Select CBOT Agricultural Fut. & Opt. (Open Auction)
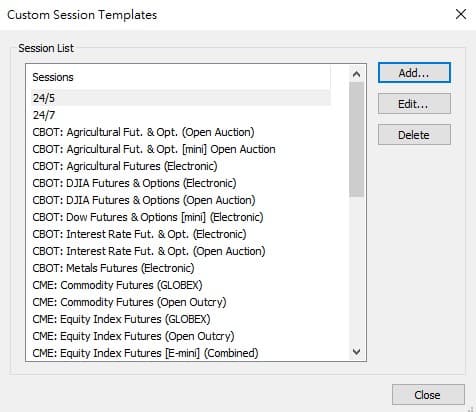This screenshot has height=412, width=476. tap(143, 132)
